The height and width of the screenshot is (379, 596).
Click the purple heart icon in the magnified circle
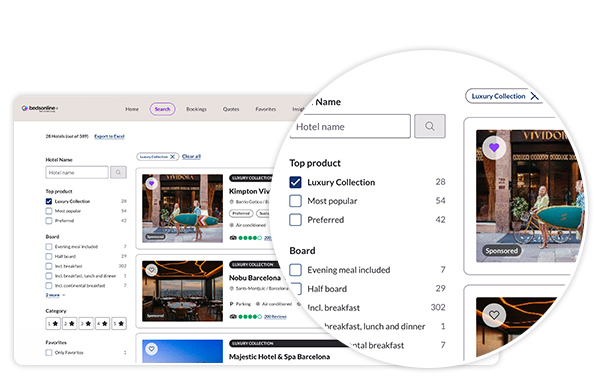coord(494,147)
